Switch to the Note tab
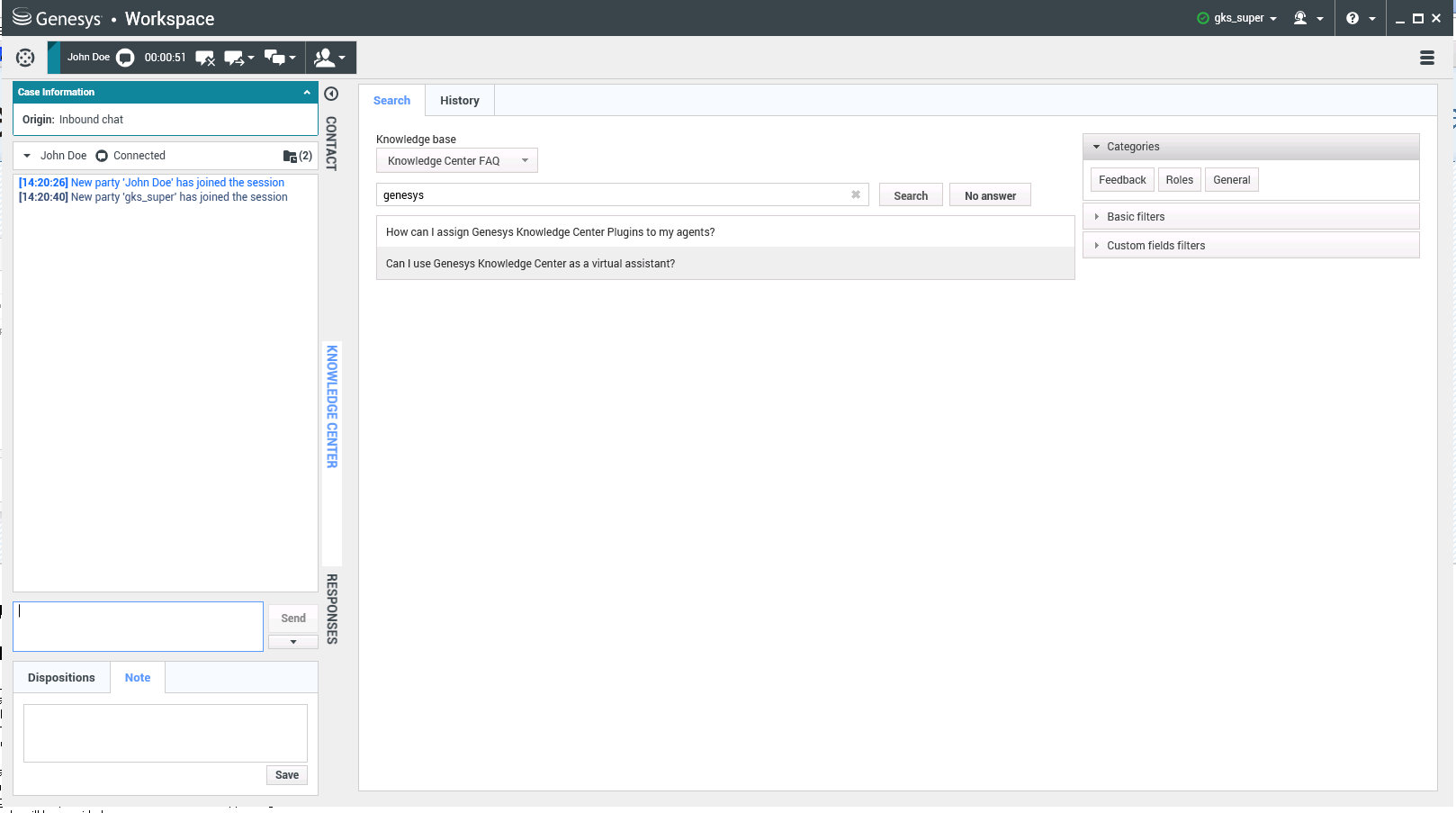 (x=138, y=678)
